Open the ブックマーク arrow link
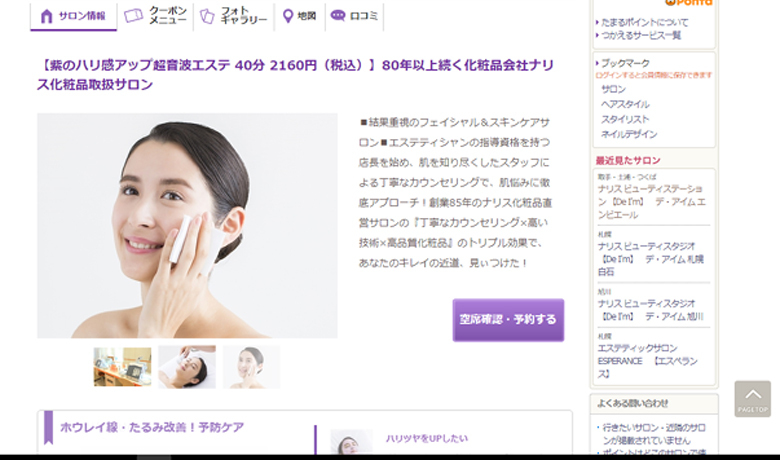 (x=625, y=63)
